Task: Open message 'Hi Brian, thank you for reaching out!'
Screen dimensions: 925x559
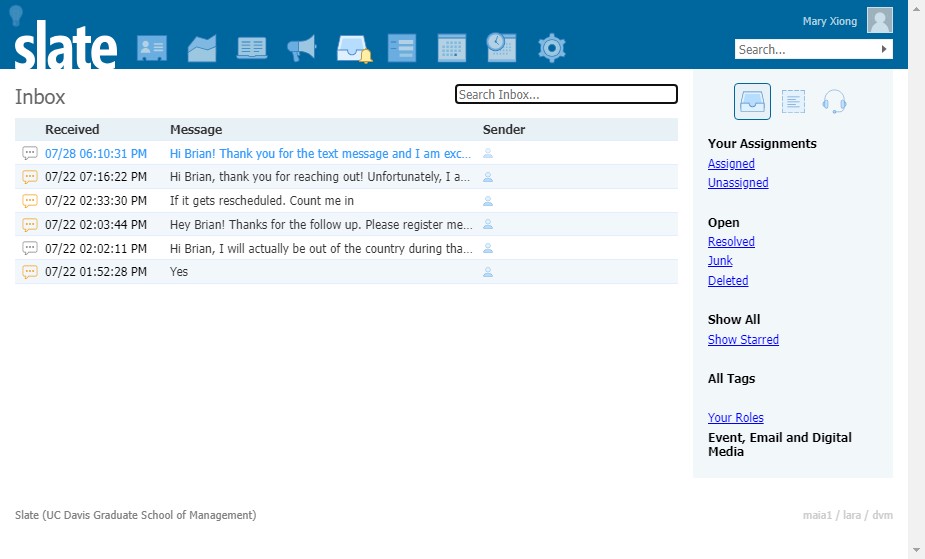Action: [x=320, y=177]
